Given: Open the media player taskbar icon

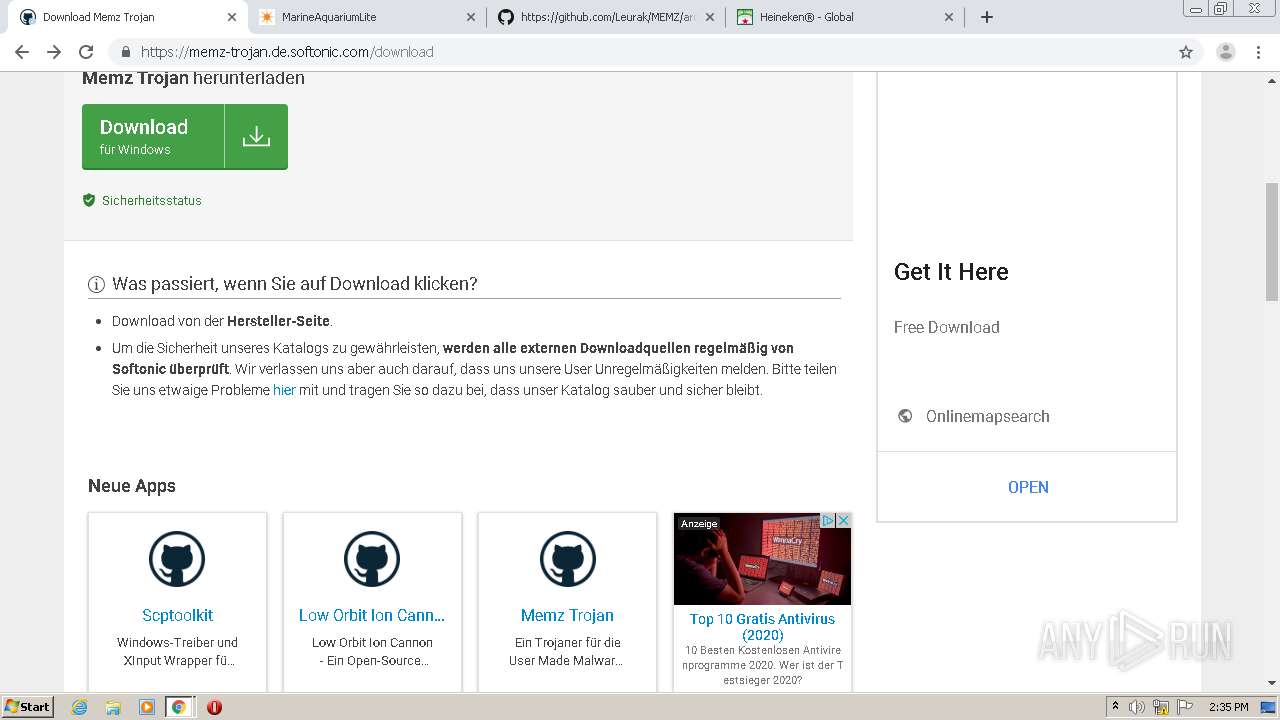Looking at the screenshot, I should point(146,707).
